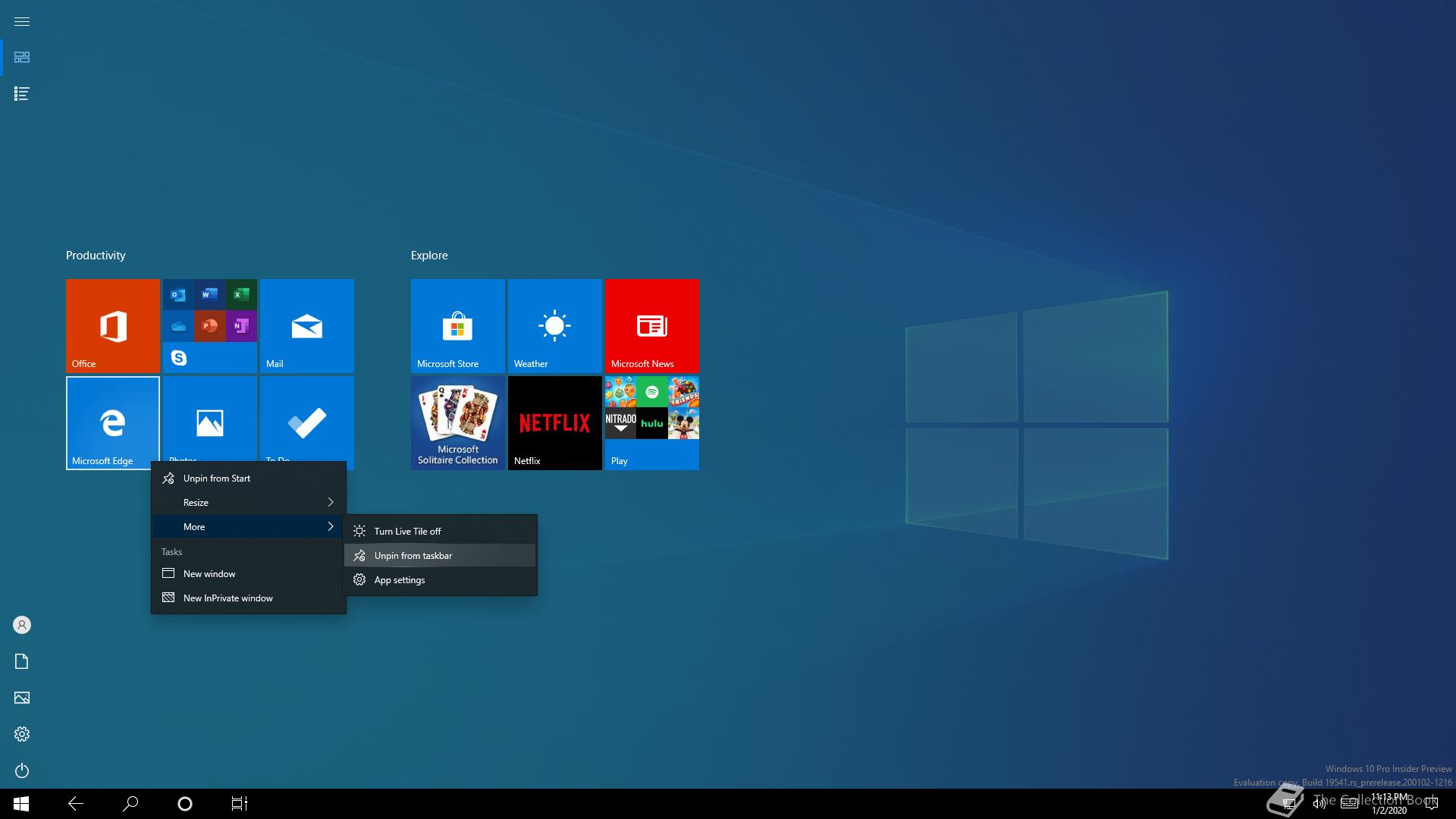
Task: Select Unpin from taskbar
Action: click(440, 556)
